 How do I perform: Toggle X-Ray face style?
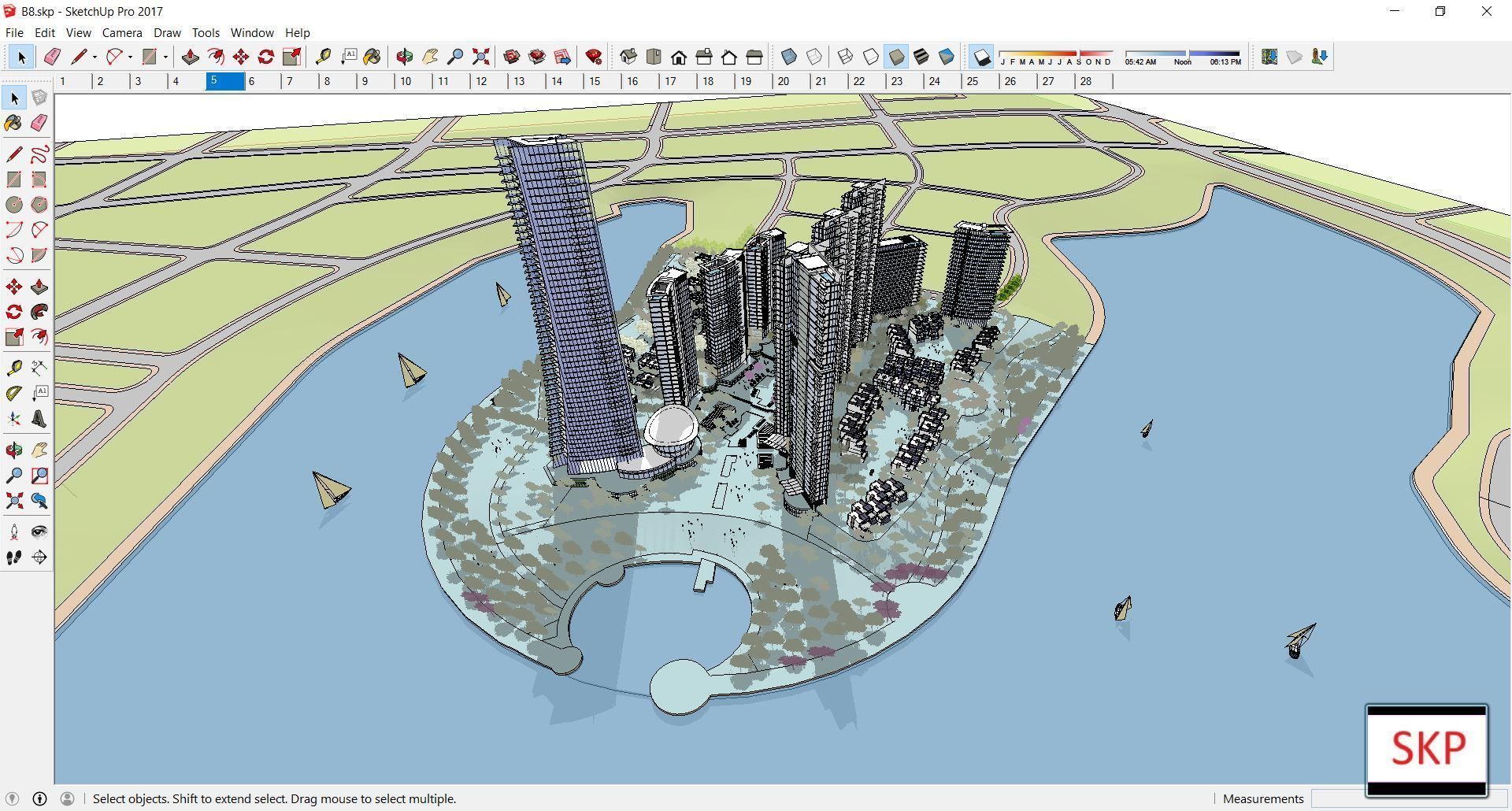(x=788, y=57)
